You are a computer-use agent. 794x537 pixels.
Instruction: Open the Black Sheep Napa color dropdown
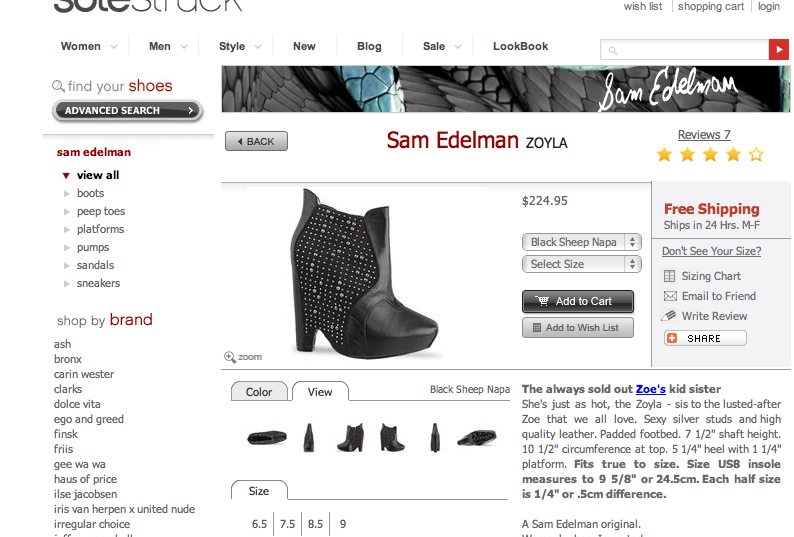[x=582, y=242]
